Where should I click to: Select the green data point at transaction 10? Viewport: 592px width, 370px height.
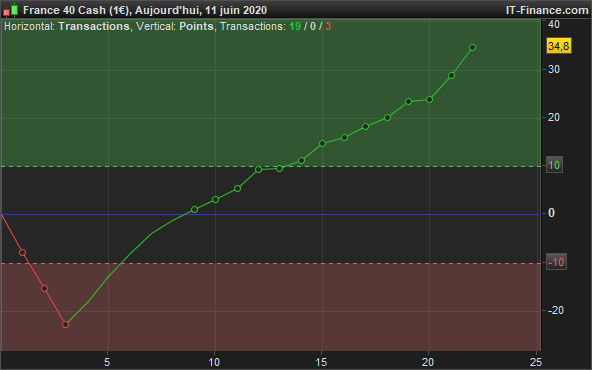(216, 199)
